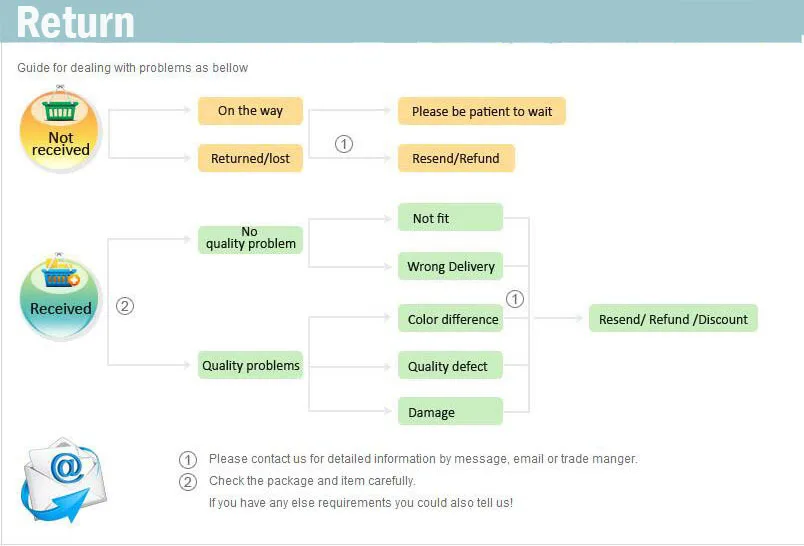
Task: Select the On the way box
Action: pyautogui.click(x=250, y=111)
